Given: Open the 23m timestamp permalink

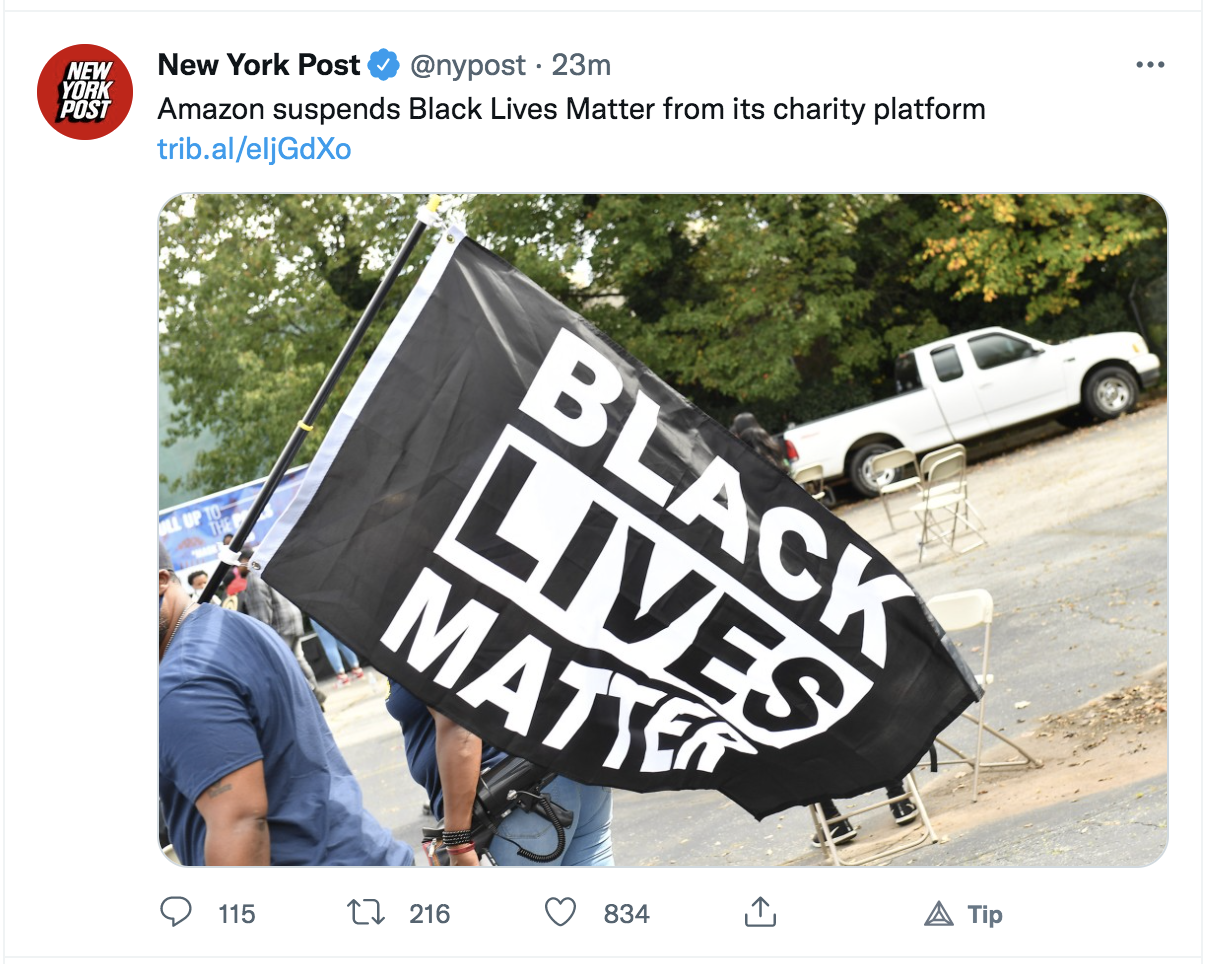Looking at the screenshot, I should click(581, 66).
